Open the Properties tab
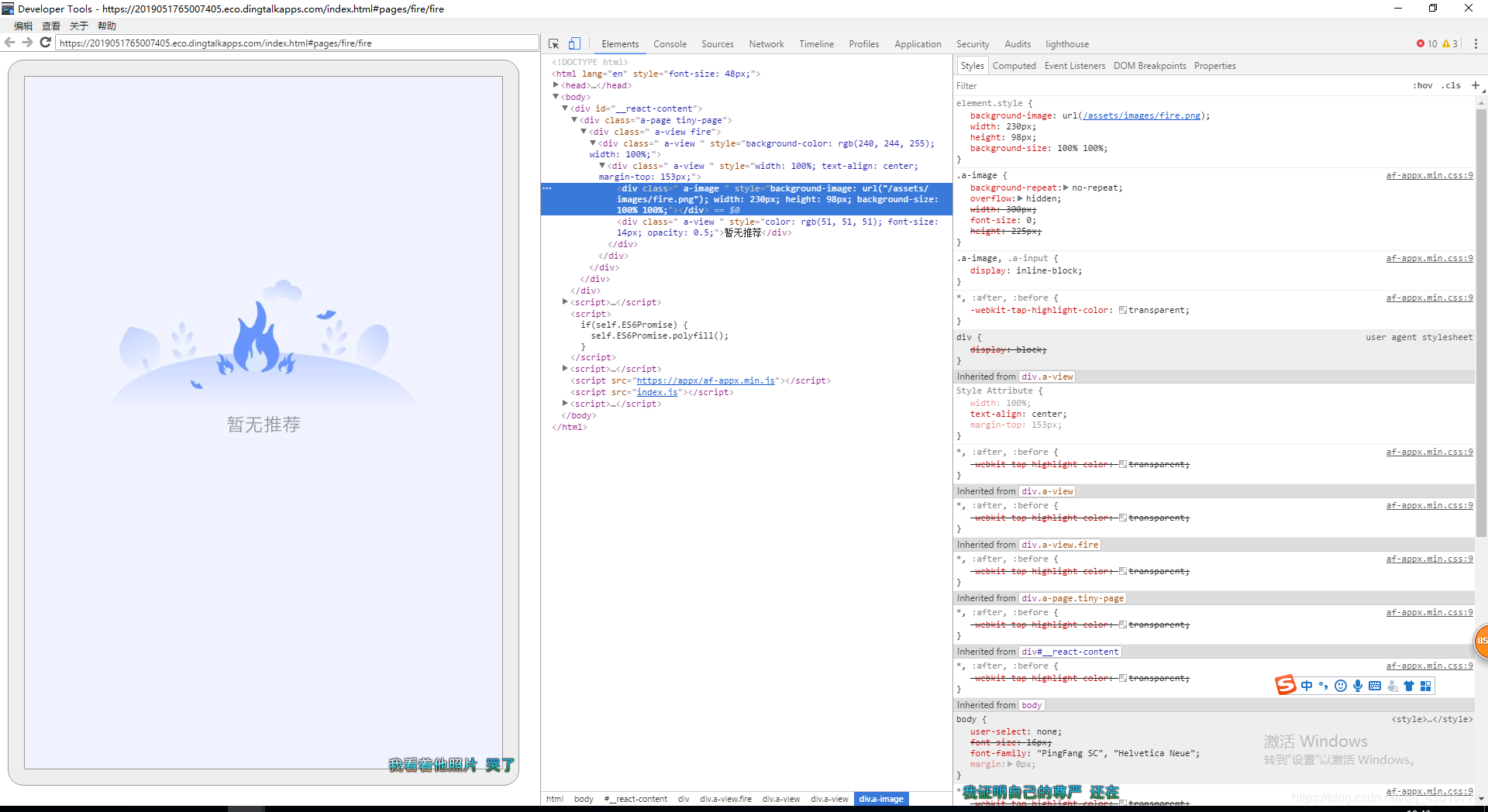Image resolution: width=1488 pixels, height=812 pixels. tap(1214, 66)
